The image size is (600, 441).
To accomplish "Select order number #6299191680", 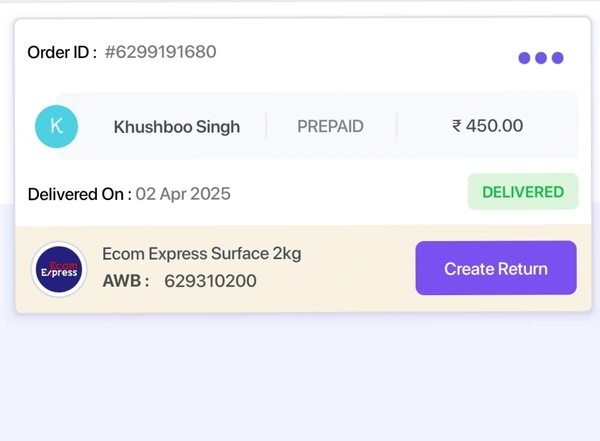I will pyautogui.click(x=160, y=52).
